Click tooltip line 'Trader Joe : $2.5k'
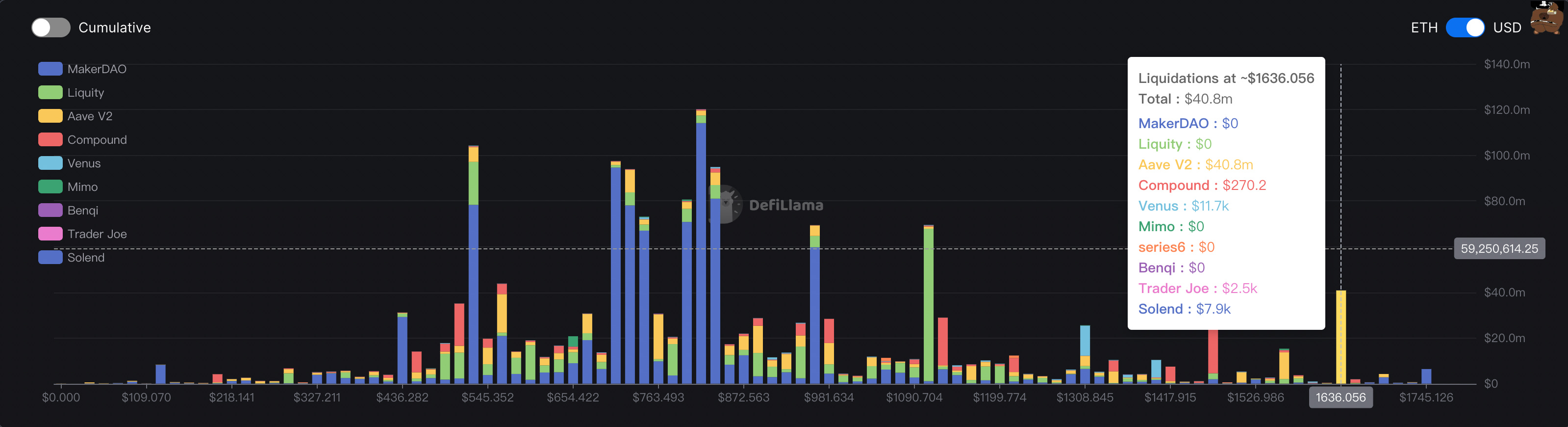Viewport: 1568px width, 427px height. click(x=1197, y=288)
